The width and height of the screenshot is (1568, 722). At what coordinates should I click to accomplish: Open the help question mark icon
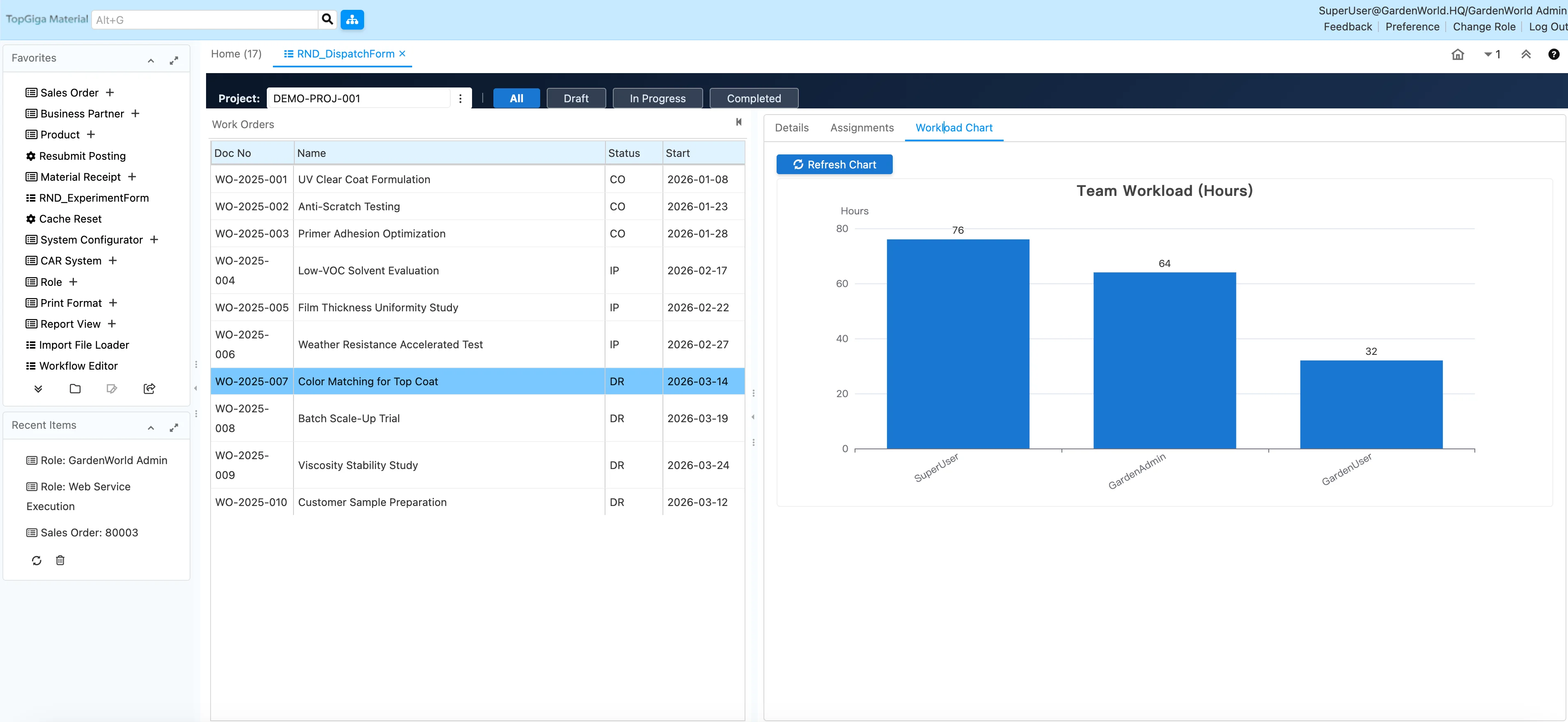coord(1553,54)
